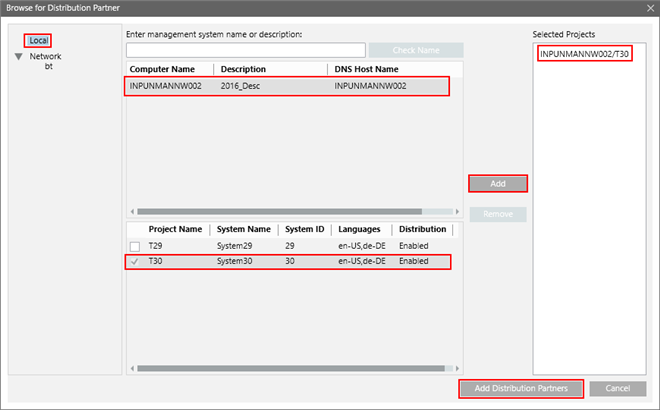660x410 pixels.
Task: Tick the checkbox for project T29
Action: (x=134, y=246)
